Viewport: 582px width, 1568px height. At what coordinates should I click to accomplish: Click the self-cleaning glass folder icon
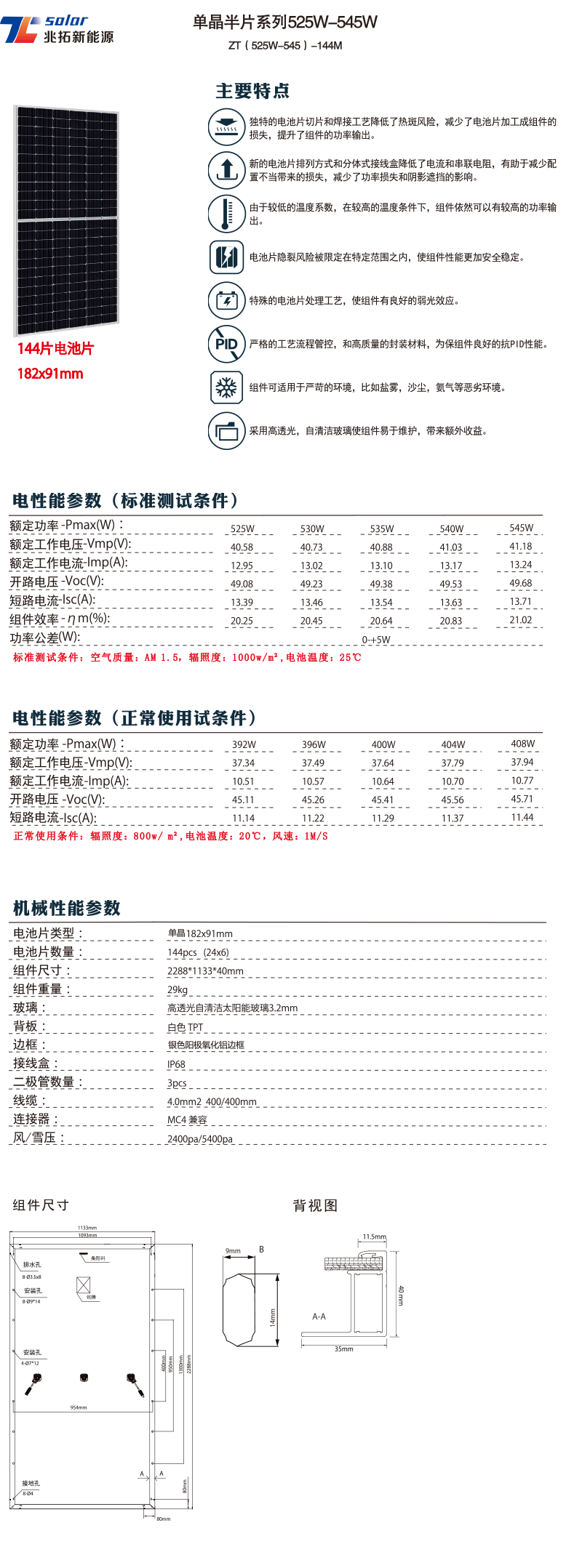coord(226,430)
